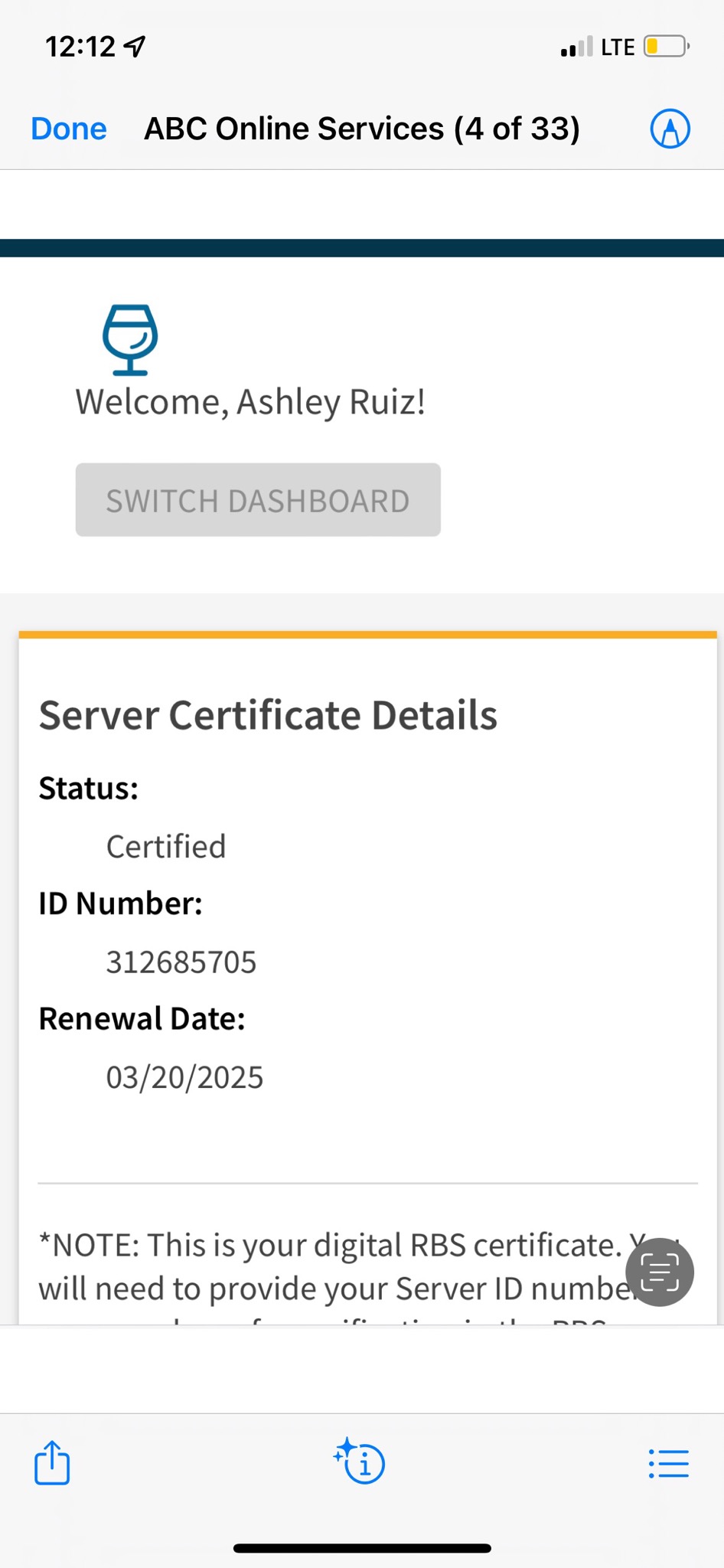
Task: Click the Server Certificate Details heading
Action: pos(268,715)
